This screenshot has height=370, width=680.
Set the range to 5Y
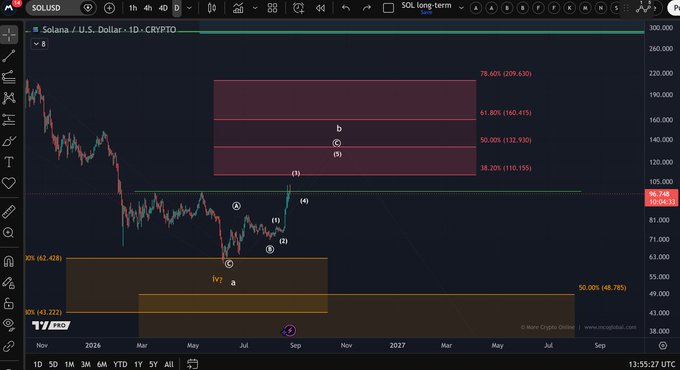pyautogui.click(x=153, y=364)
